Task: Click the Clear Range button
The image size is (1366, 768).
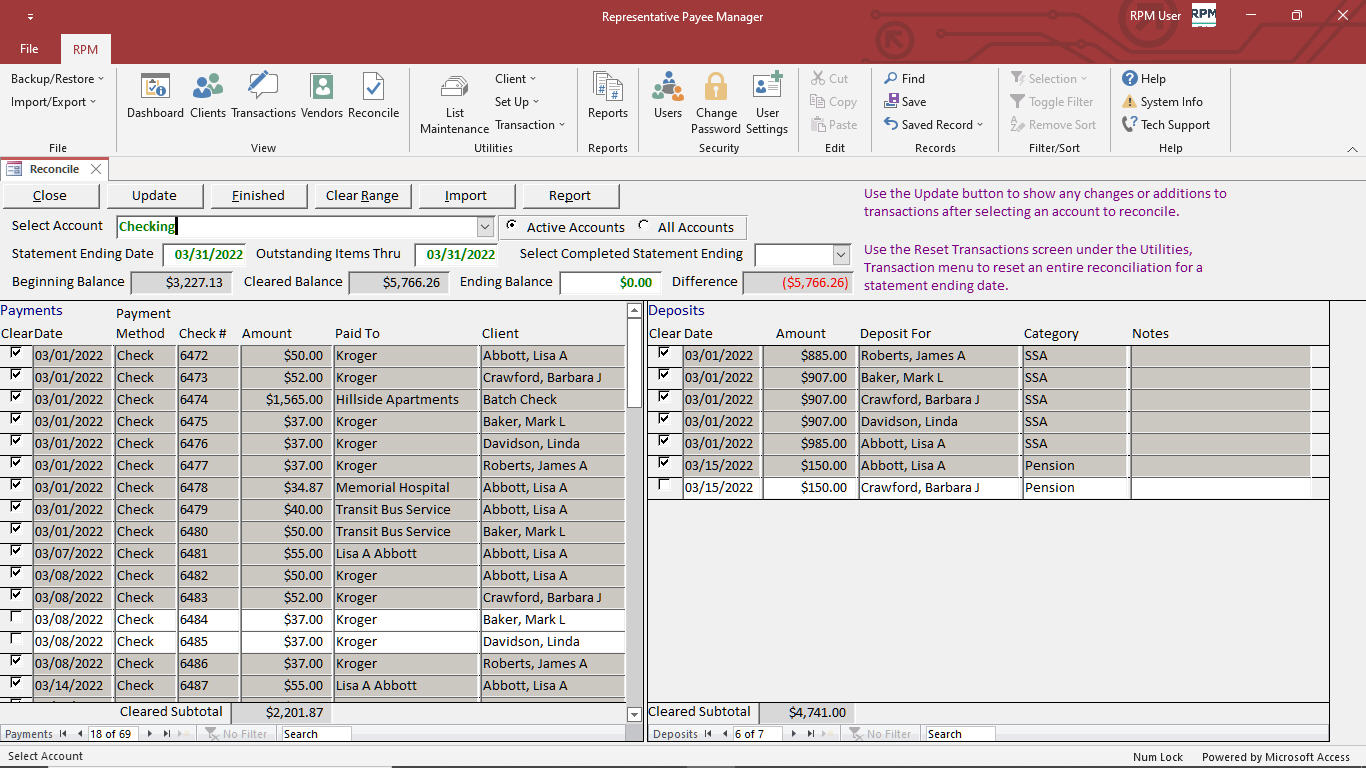Action: click(x=362, y=196)
